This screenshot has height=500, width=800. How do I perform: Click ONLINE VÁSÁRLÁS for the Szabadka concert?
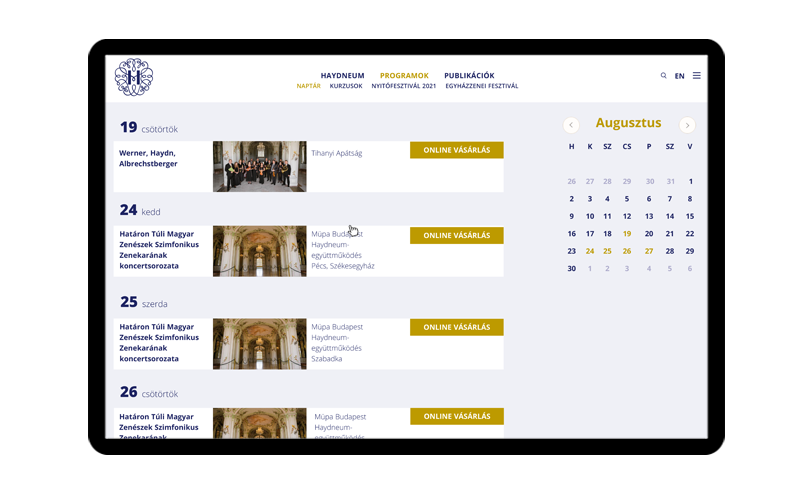[x=456, y=327]
